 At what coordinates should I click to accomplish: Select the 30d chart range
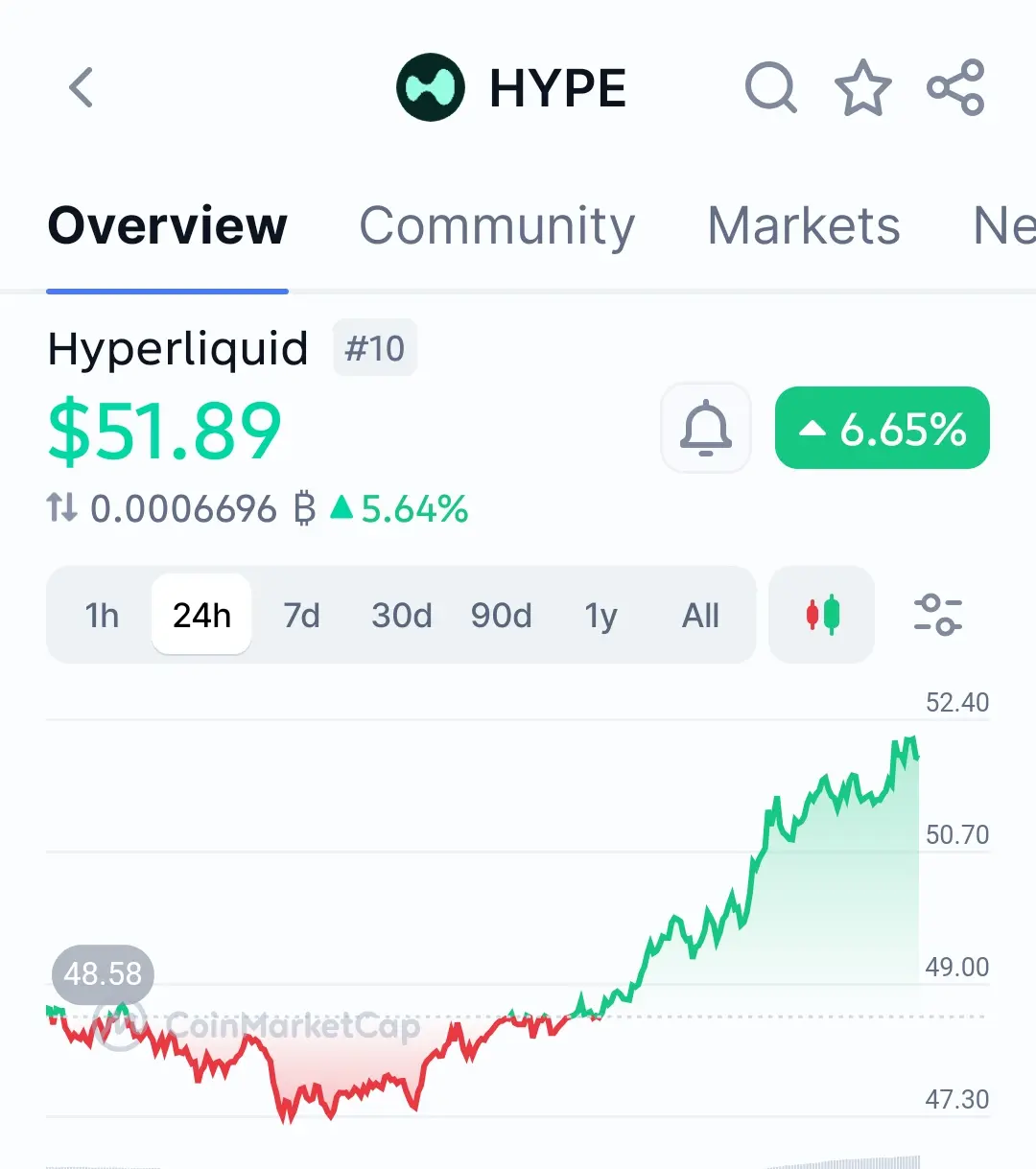(x=402, y=615)
